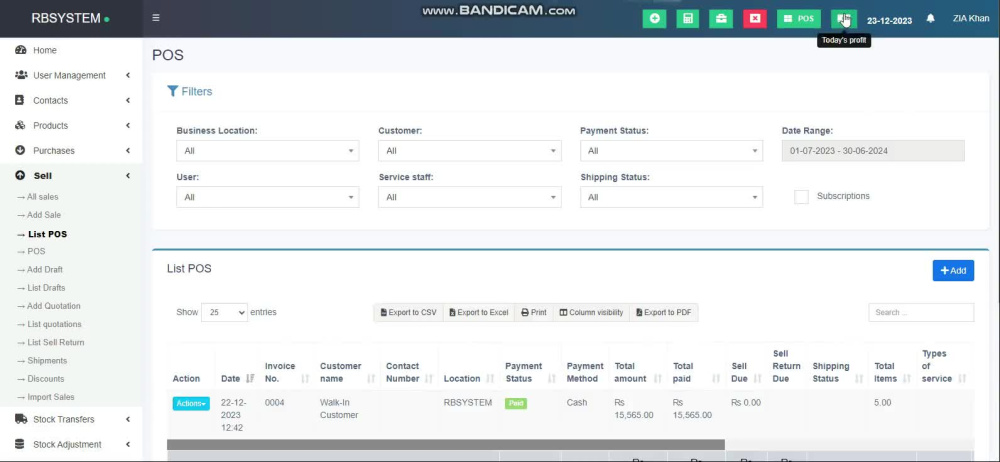Check the Subscriptions checkbox

[x=801, y=197]
